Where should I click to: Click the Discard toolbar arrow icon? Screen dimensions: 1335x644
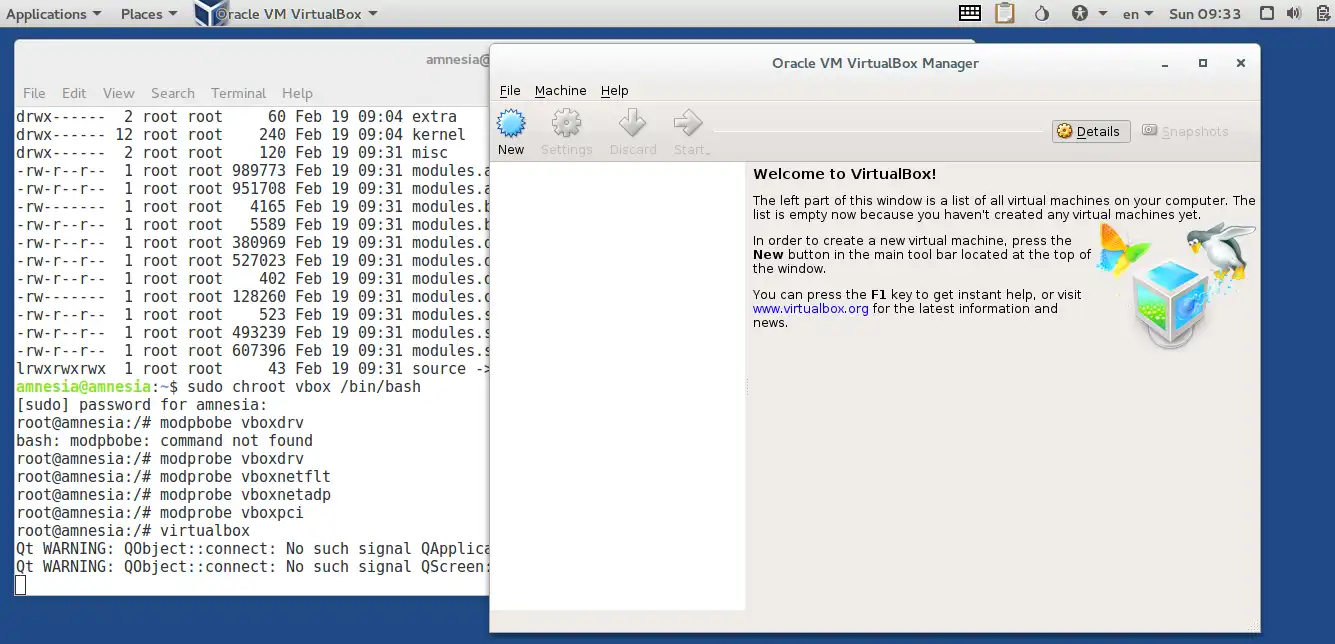tap(632, 124)
